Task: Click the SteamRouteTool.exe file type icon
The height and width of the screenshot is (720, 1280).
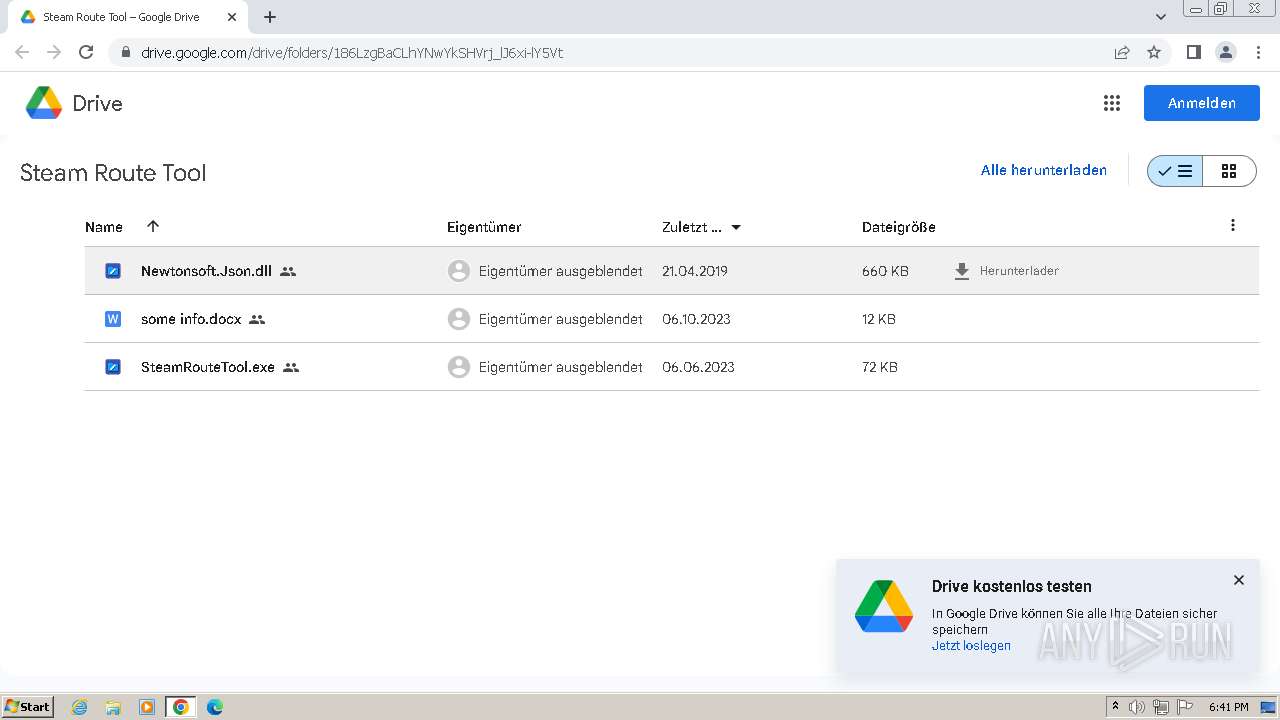Action: (x=113, y=367)
